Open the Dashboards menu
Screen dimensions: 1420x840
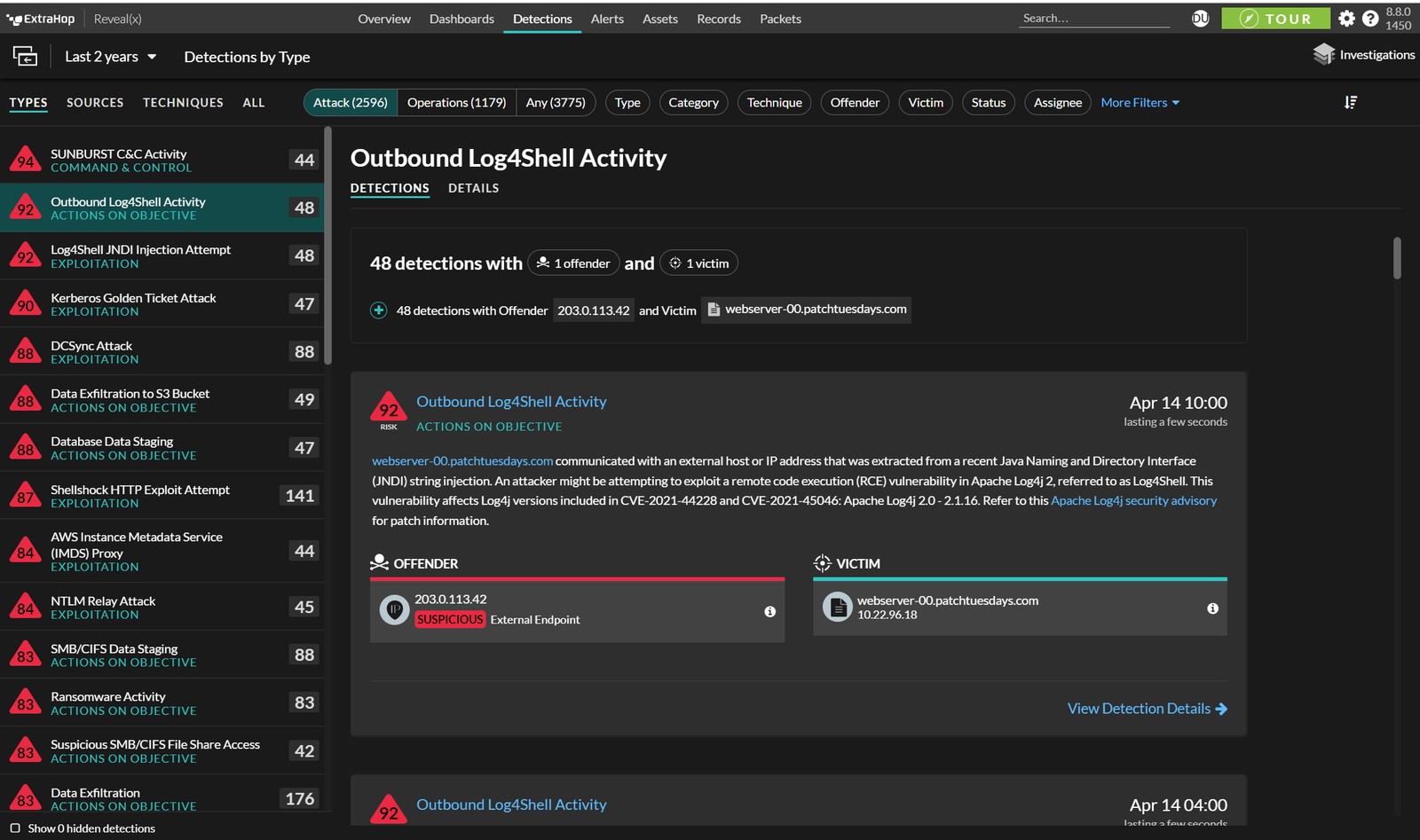tap(461, 19)
